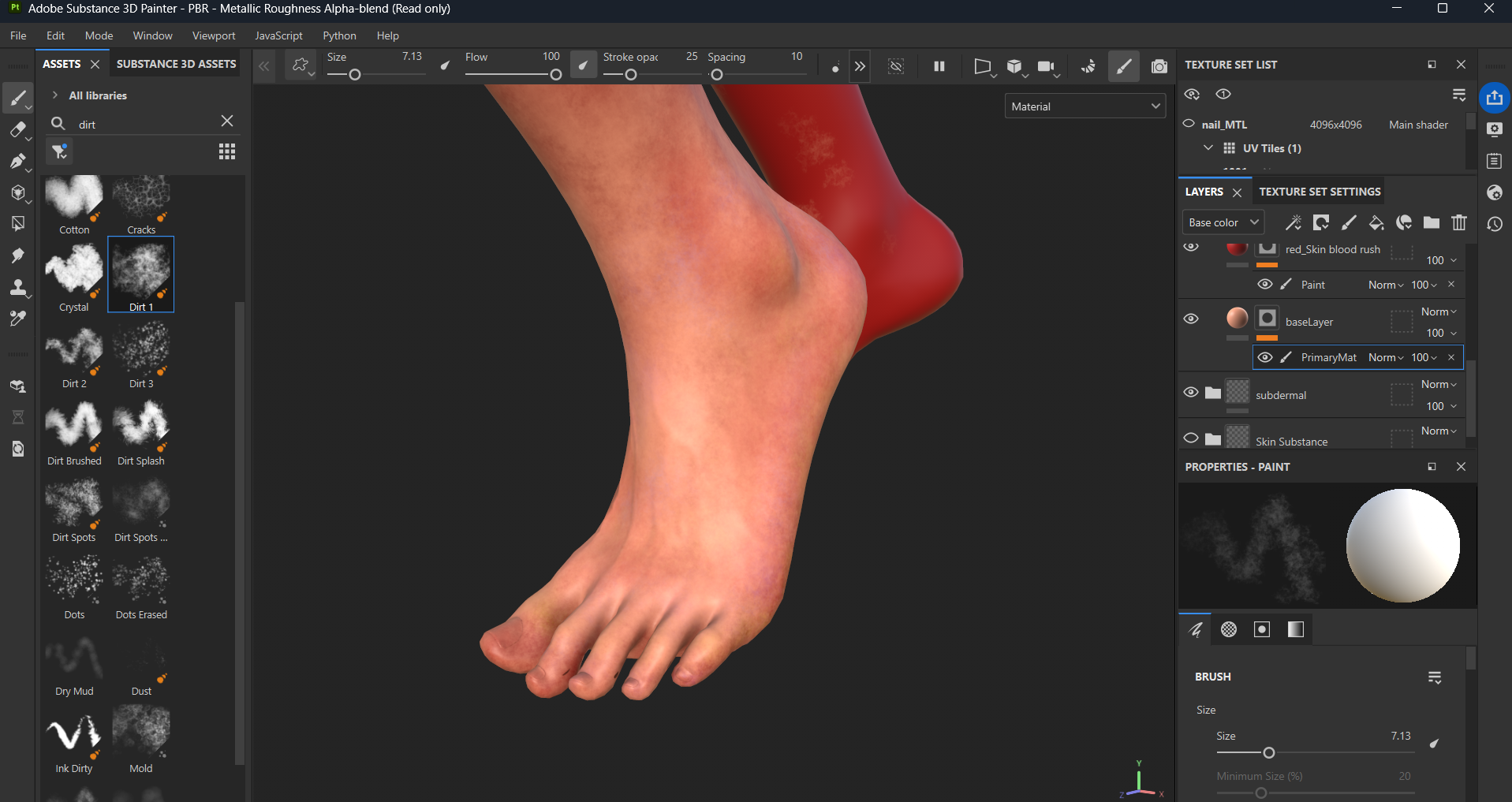This screenshot has width=1512, height=802.
Task: Click the Flow slider handle
Action: pos(555,75)
